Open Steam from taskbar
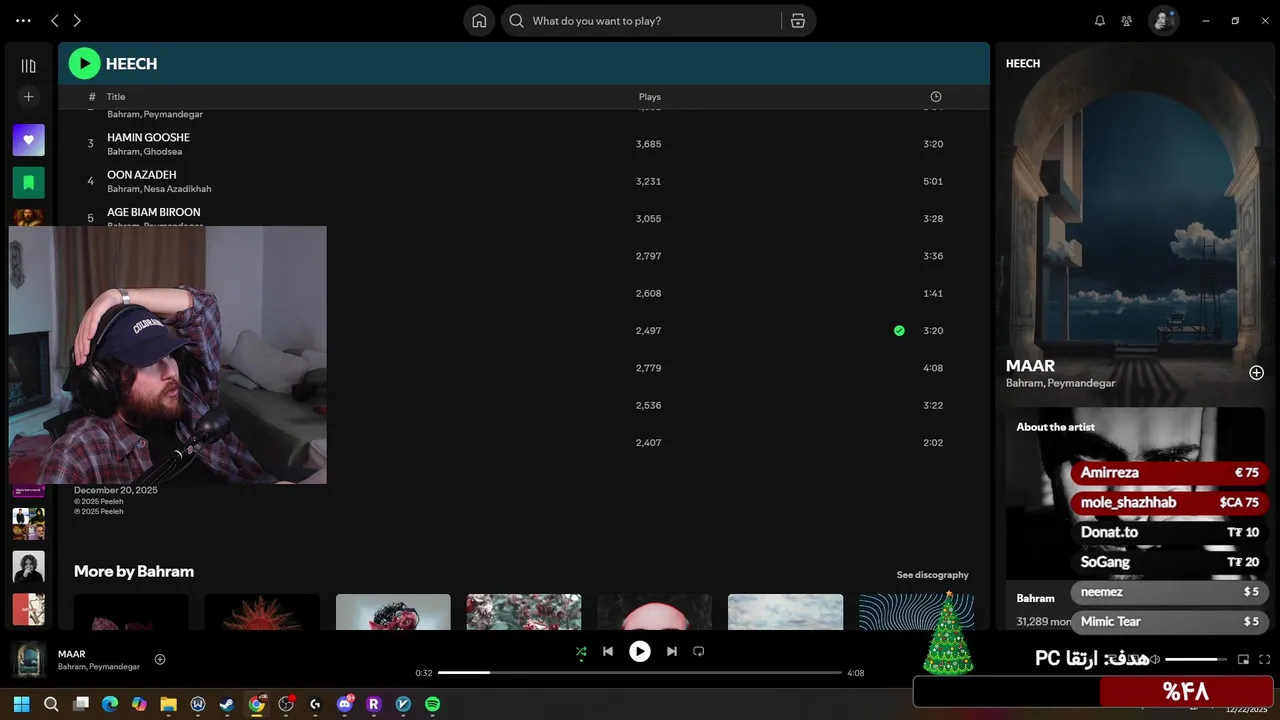The height and width of the screenshot is (720, 1280). 227,704
